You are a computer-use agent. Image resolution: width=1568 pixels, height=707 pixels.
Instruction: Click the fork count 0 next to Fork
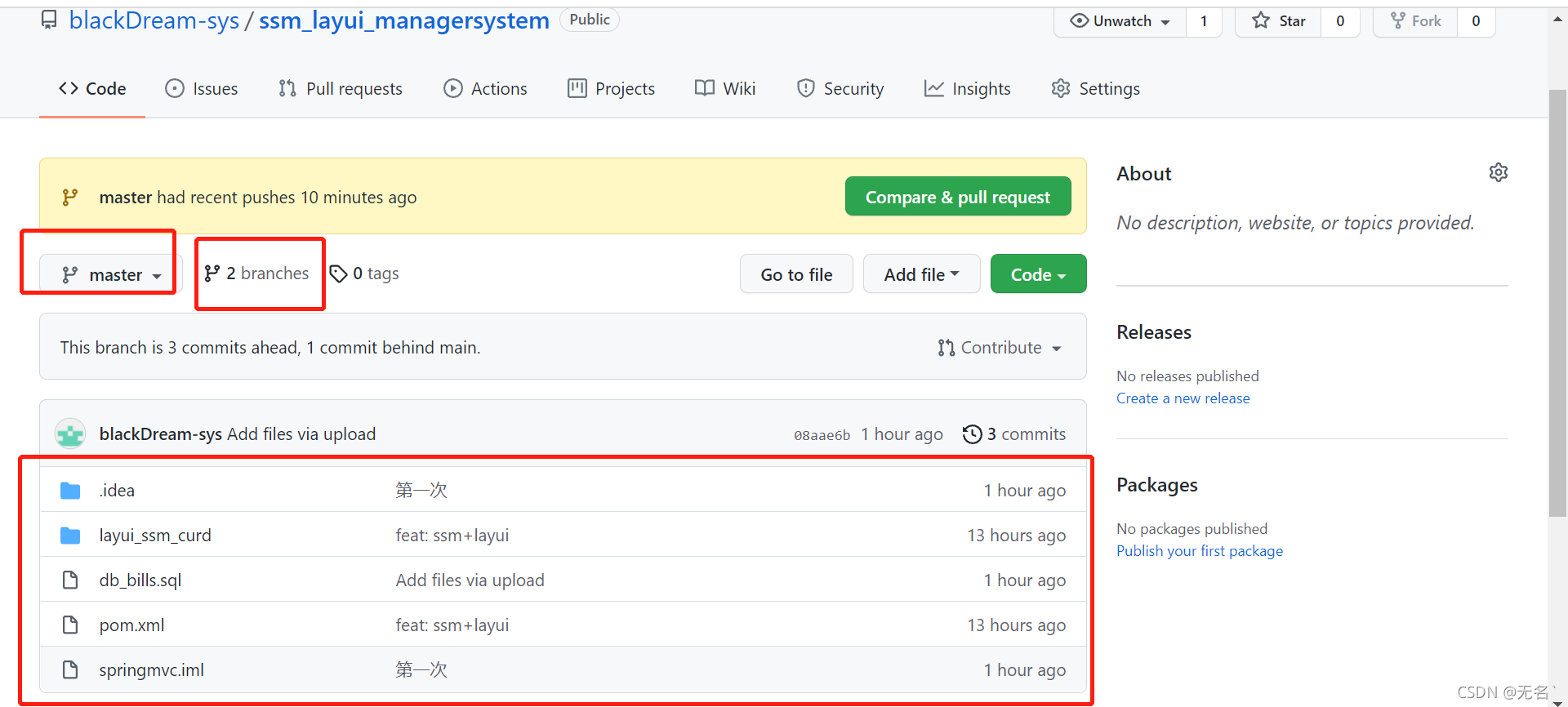tap(1476, 20)
